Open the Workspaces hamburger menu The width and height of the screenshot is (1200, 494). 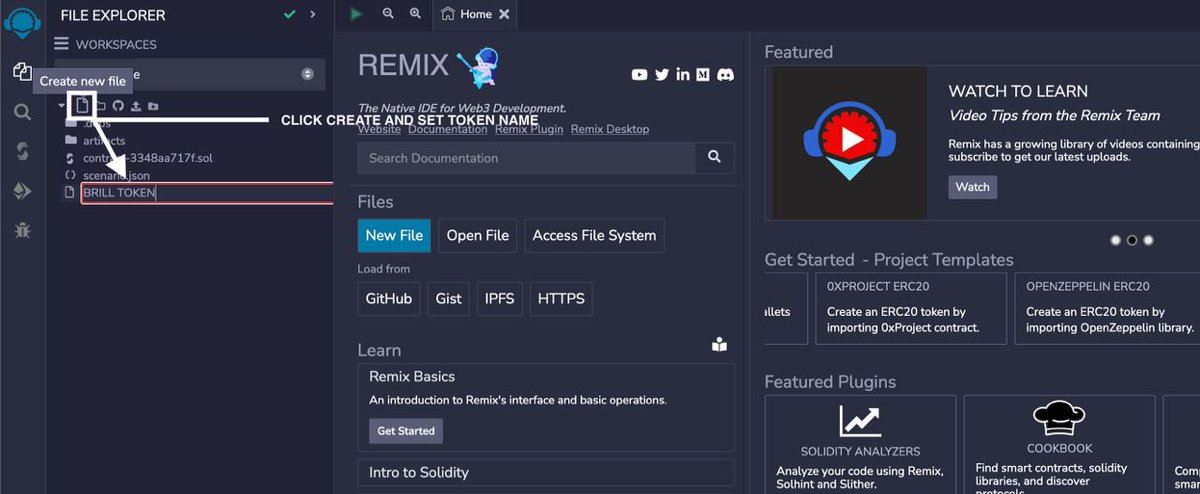62,44
